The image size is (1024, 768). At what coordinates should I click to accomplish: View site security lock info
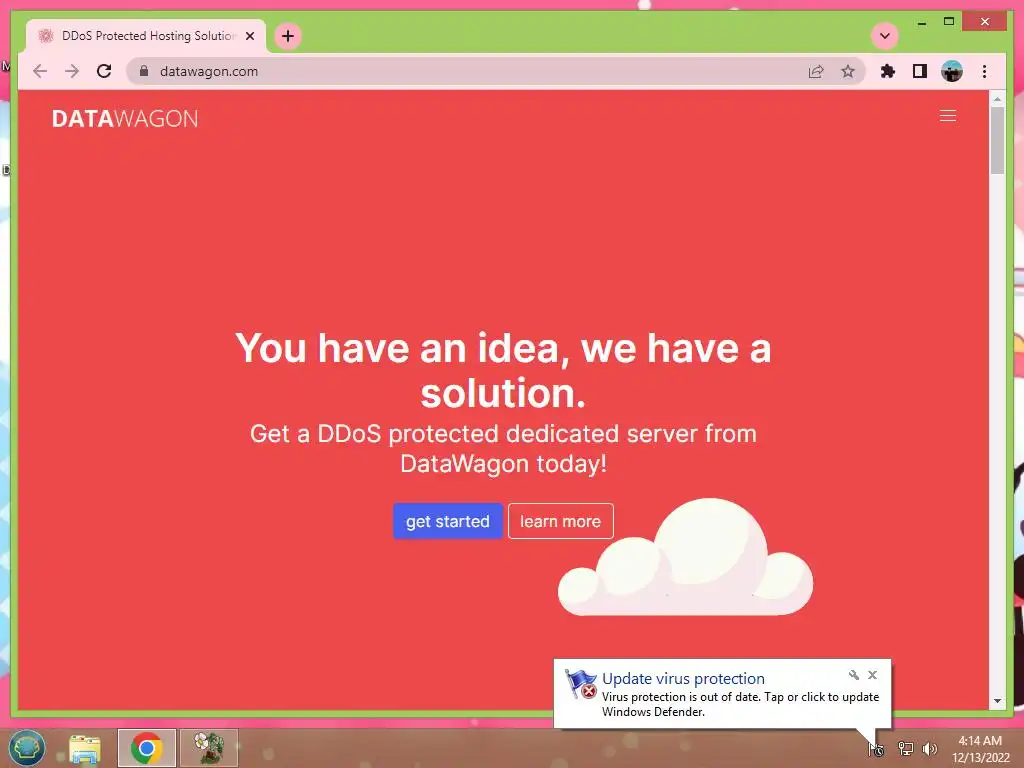(x=144, y=71)
